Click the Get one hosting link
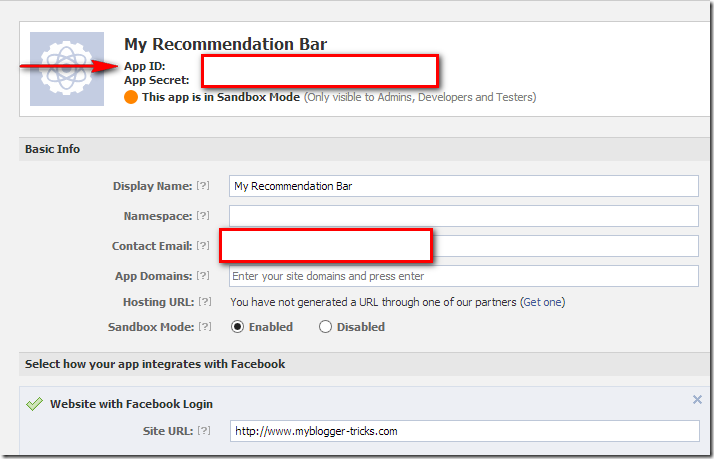This screenshot has width=714, height=459. (x=543, y=302)
